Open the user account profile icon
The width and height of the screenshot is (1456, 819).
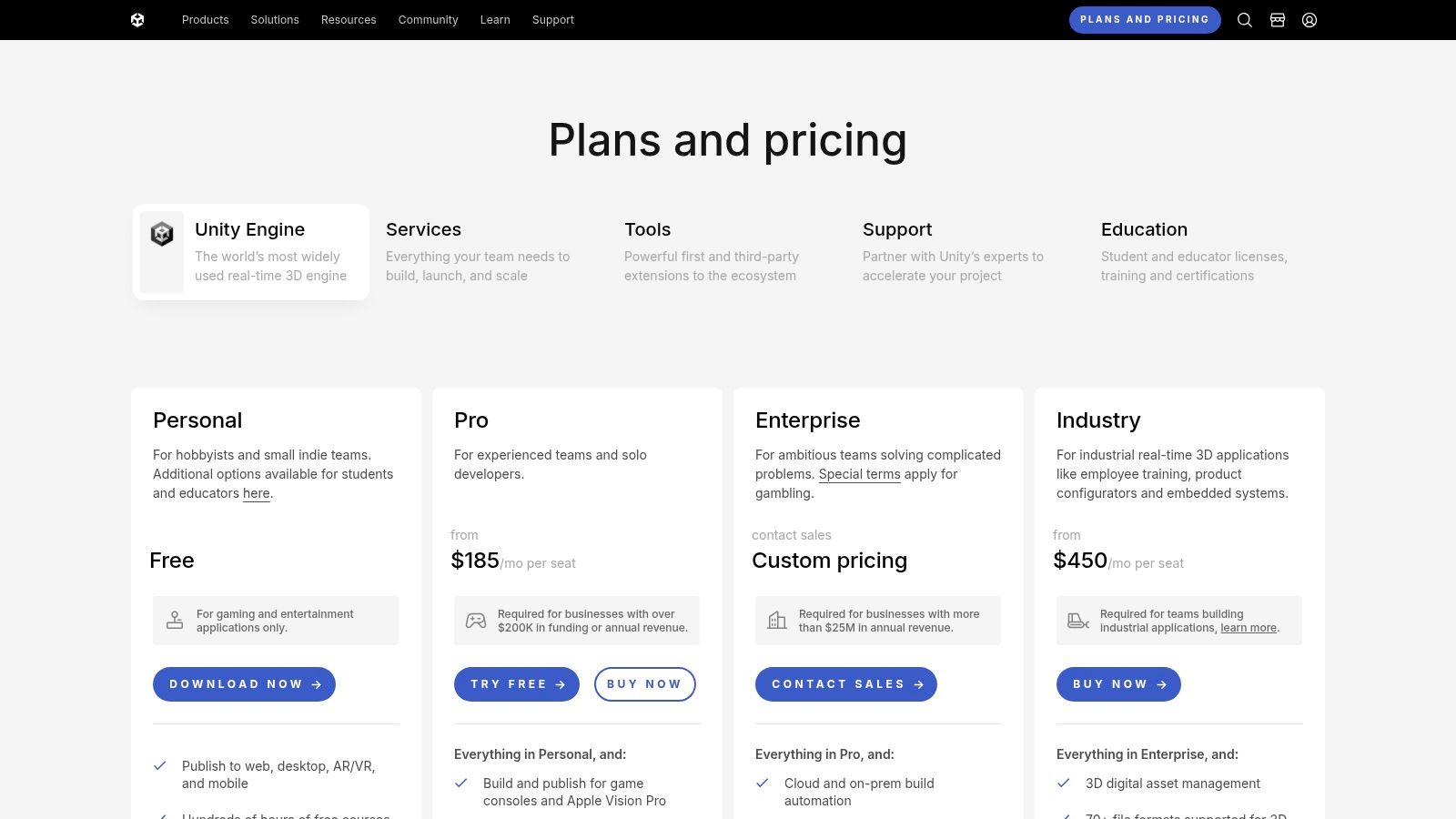pyautogui.click(x=1309, y=20)
